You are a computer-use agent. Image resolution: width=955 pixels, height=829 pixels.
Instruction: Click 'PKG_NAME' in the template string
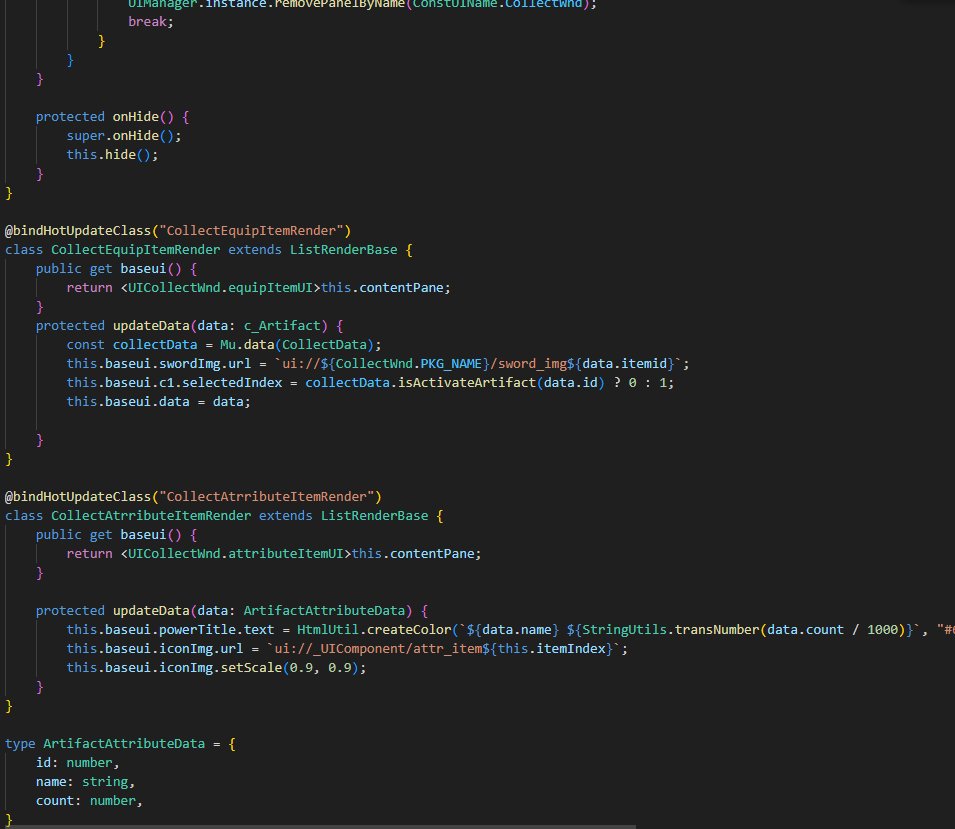(x=451, y=363)
